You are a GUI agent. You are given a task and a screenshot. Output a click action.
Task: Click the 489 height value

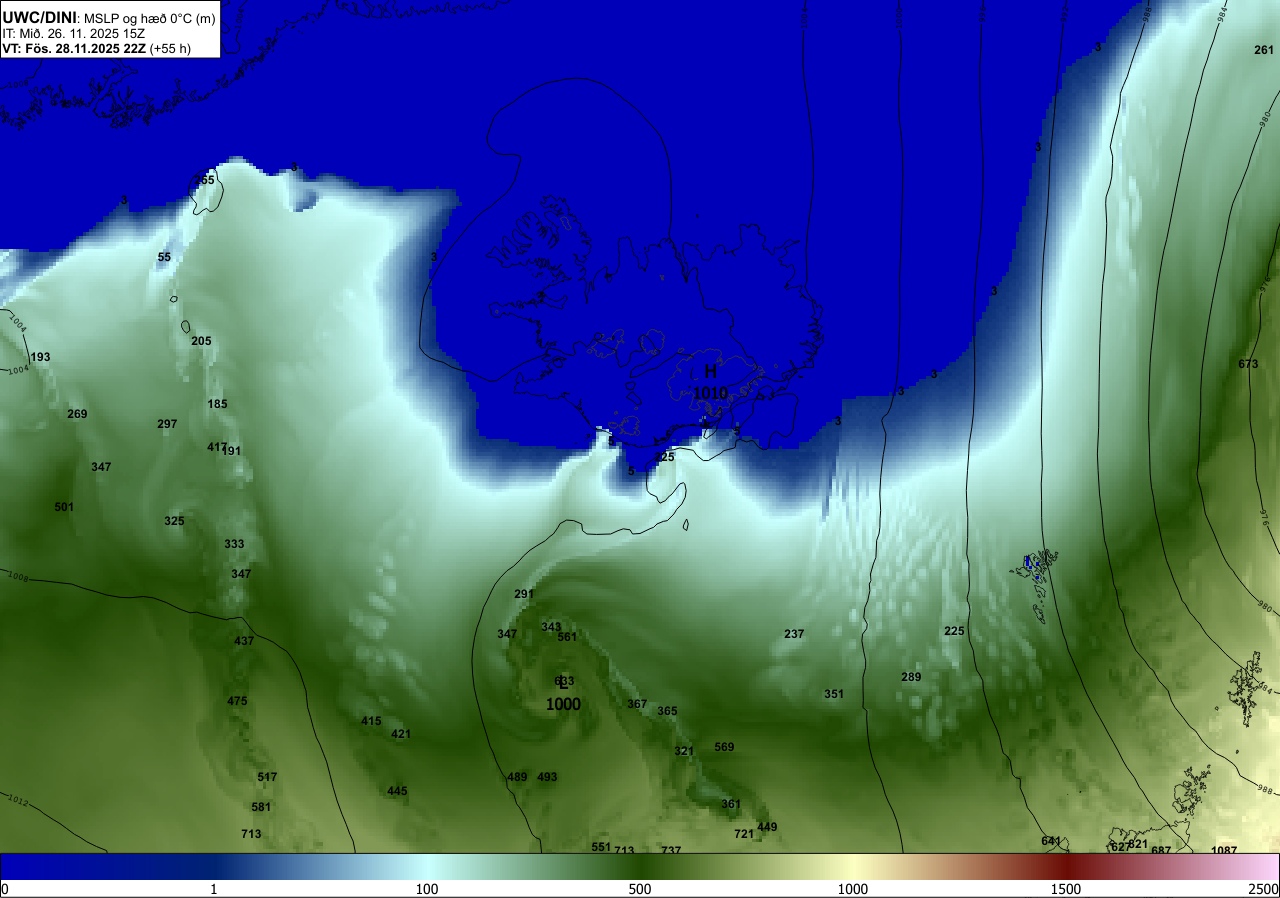click(x=517, y=777)
